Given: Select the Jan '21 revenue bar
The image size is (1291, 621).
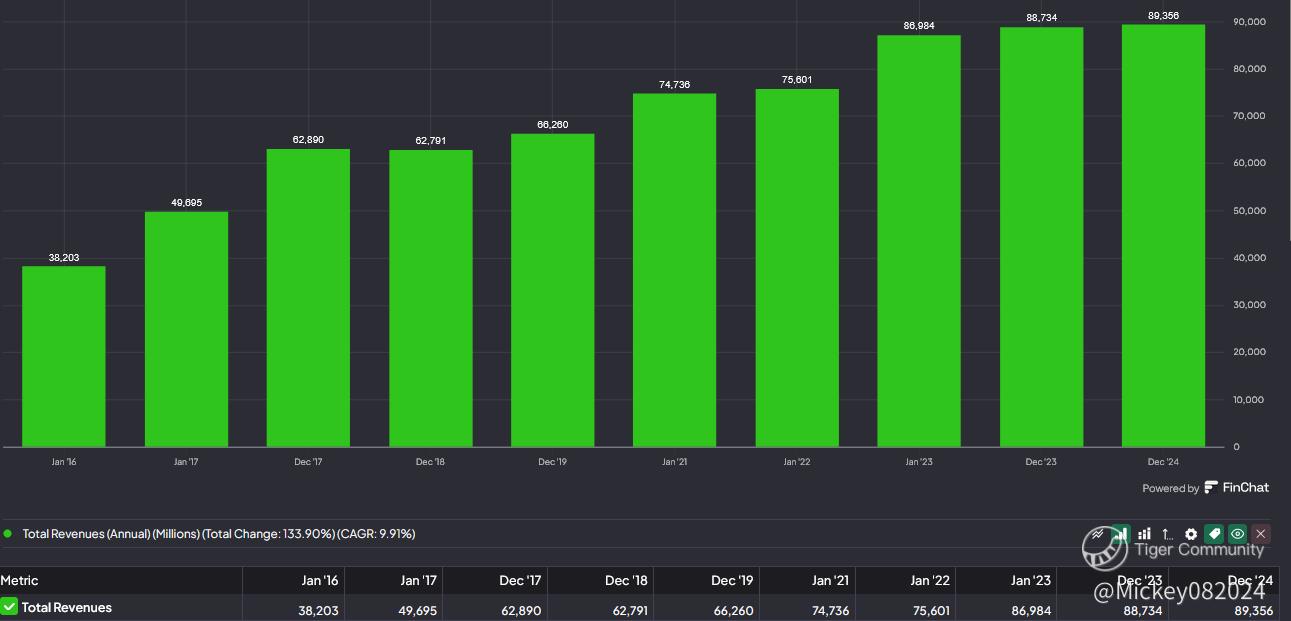Looking at the screenshot, I should coord(675,270).
